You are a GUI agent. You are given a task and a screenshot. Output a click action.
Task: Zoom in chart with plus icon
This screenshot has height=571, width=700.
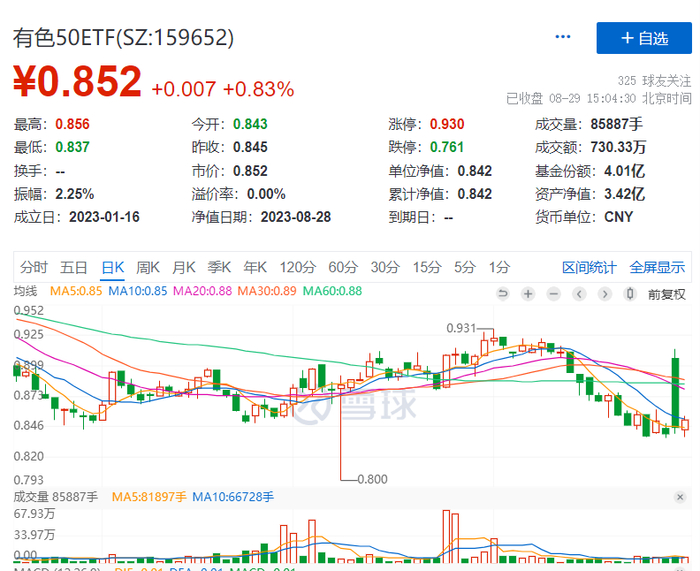pyautogui.click(x=528, y=294)
